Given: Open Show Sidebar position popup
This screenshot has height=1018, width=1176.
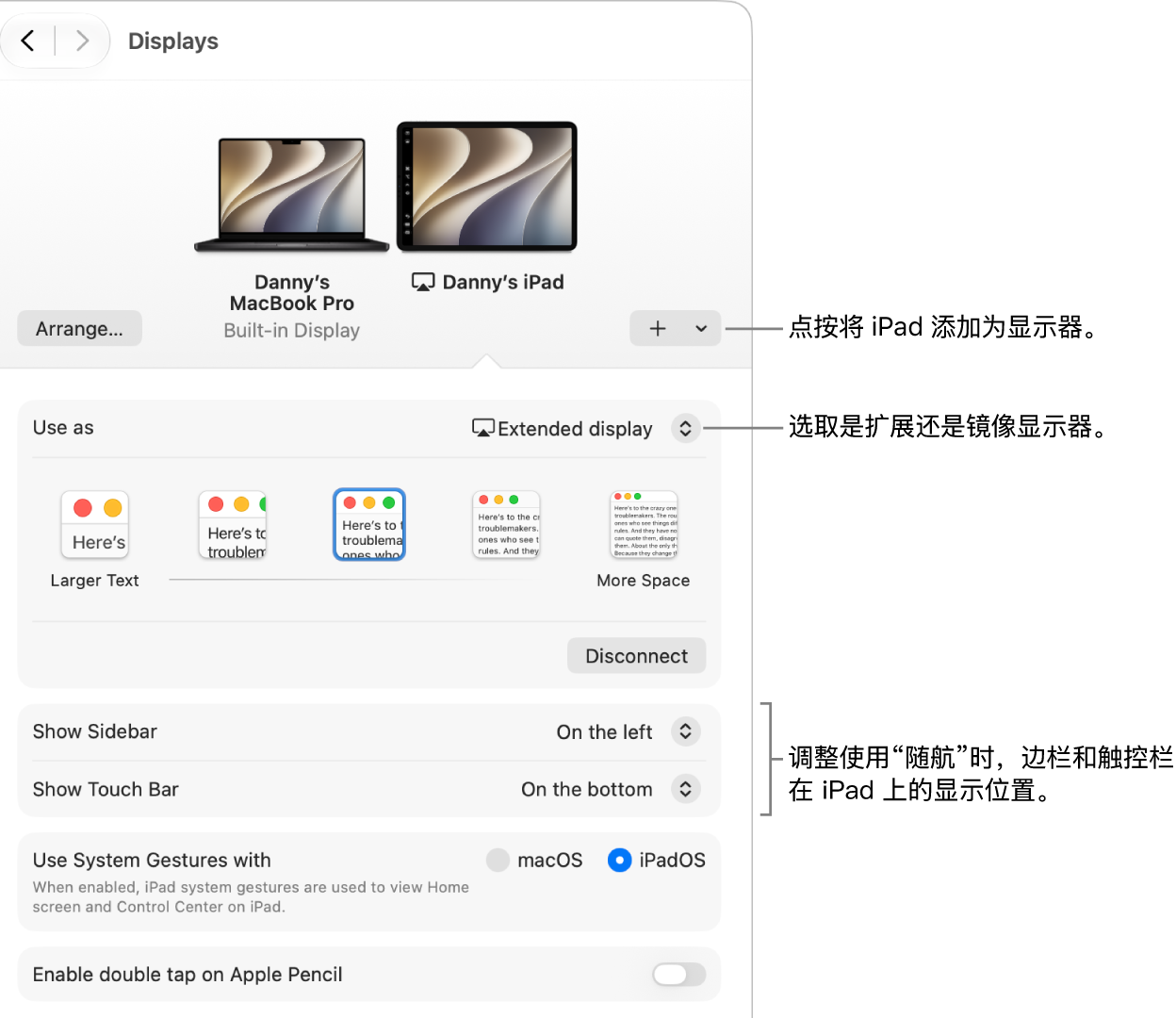Looking at the screenshot, I should 685,731.
